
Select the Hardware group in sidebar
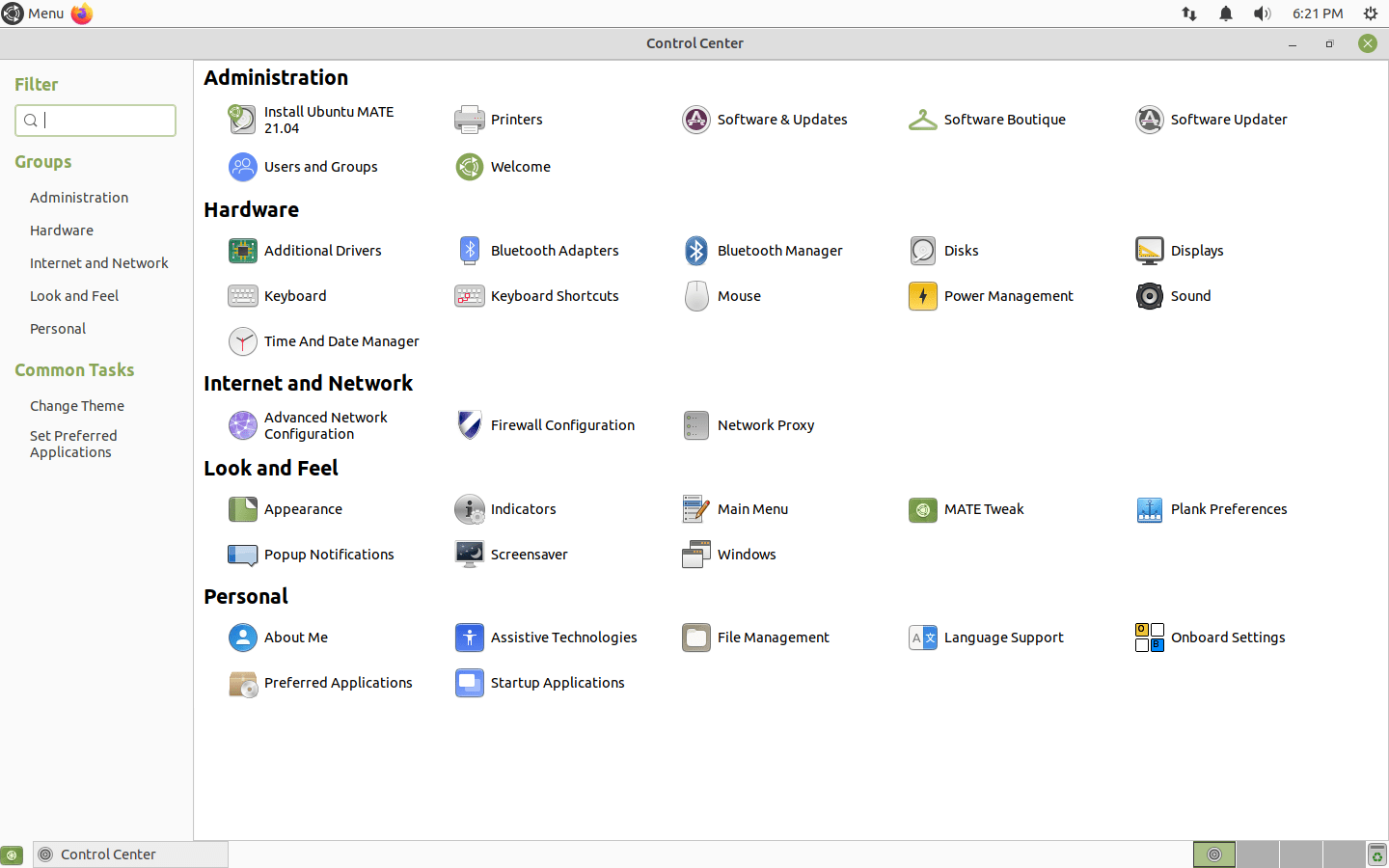click(x=62, y=231)
